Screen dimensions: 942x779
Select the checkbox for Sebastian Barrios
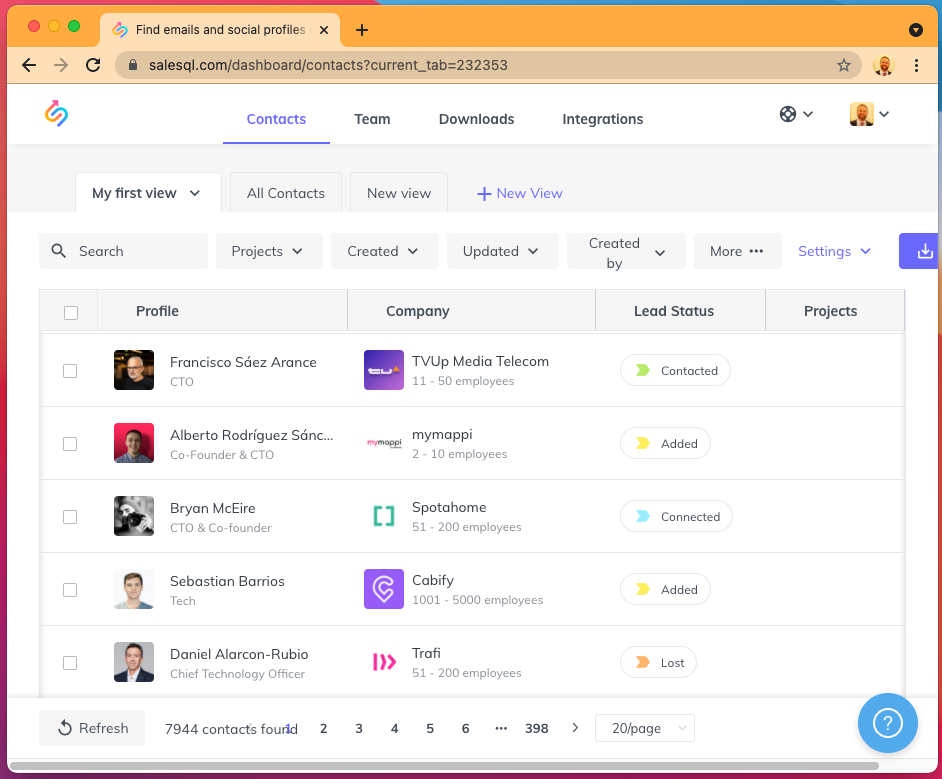click(x=70, y=589)
